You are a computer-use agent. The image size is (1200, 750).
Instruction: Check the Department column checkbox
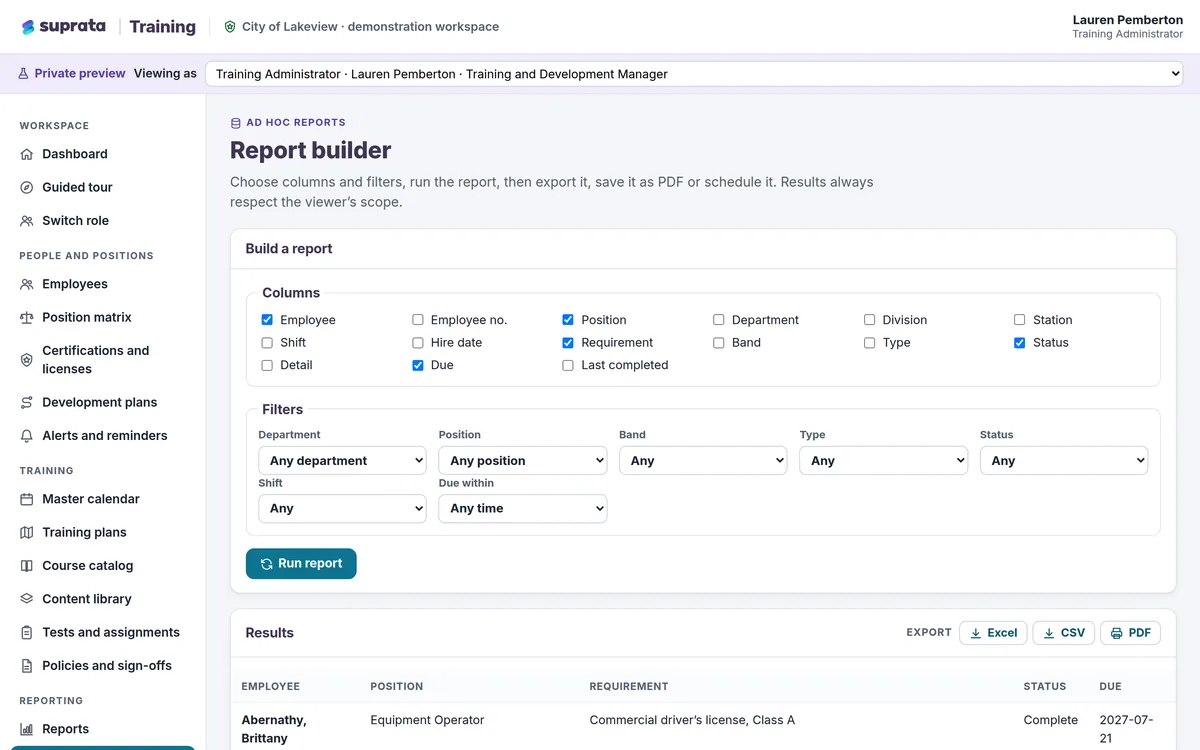point(719,320)
